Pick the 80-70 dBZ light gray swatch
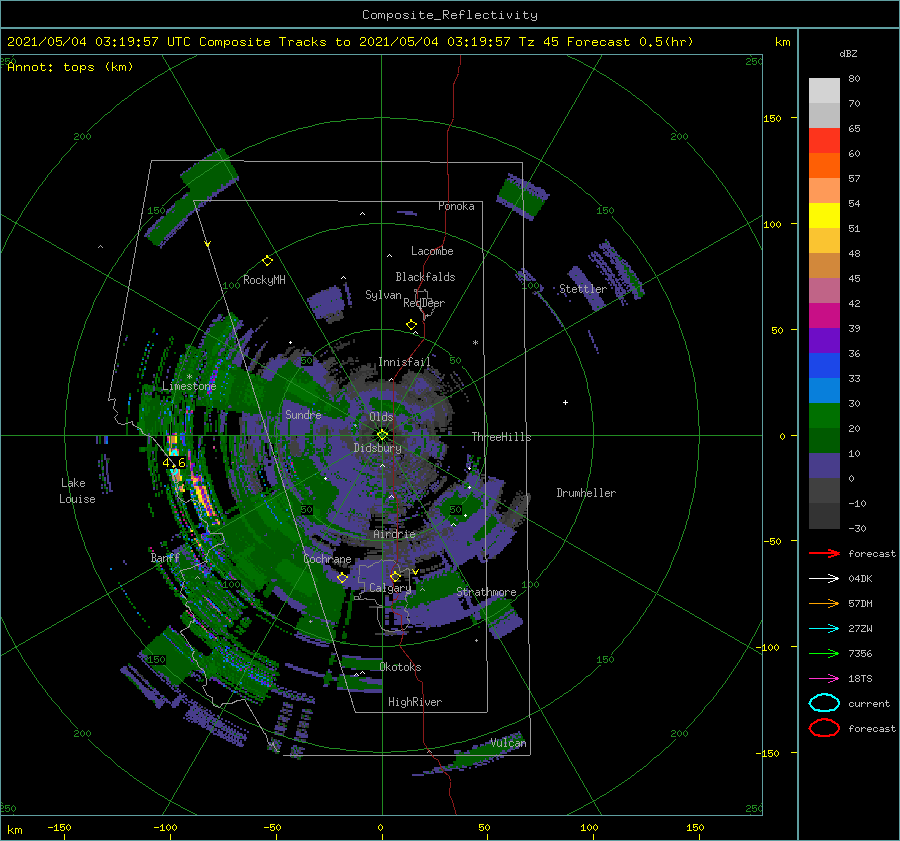 [x=824, y=91]
